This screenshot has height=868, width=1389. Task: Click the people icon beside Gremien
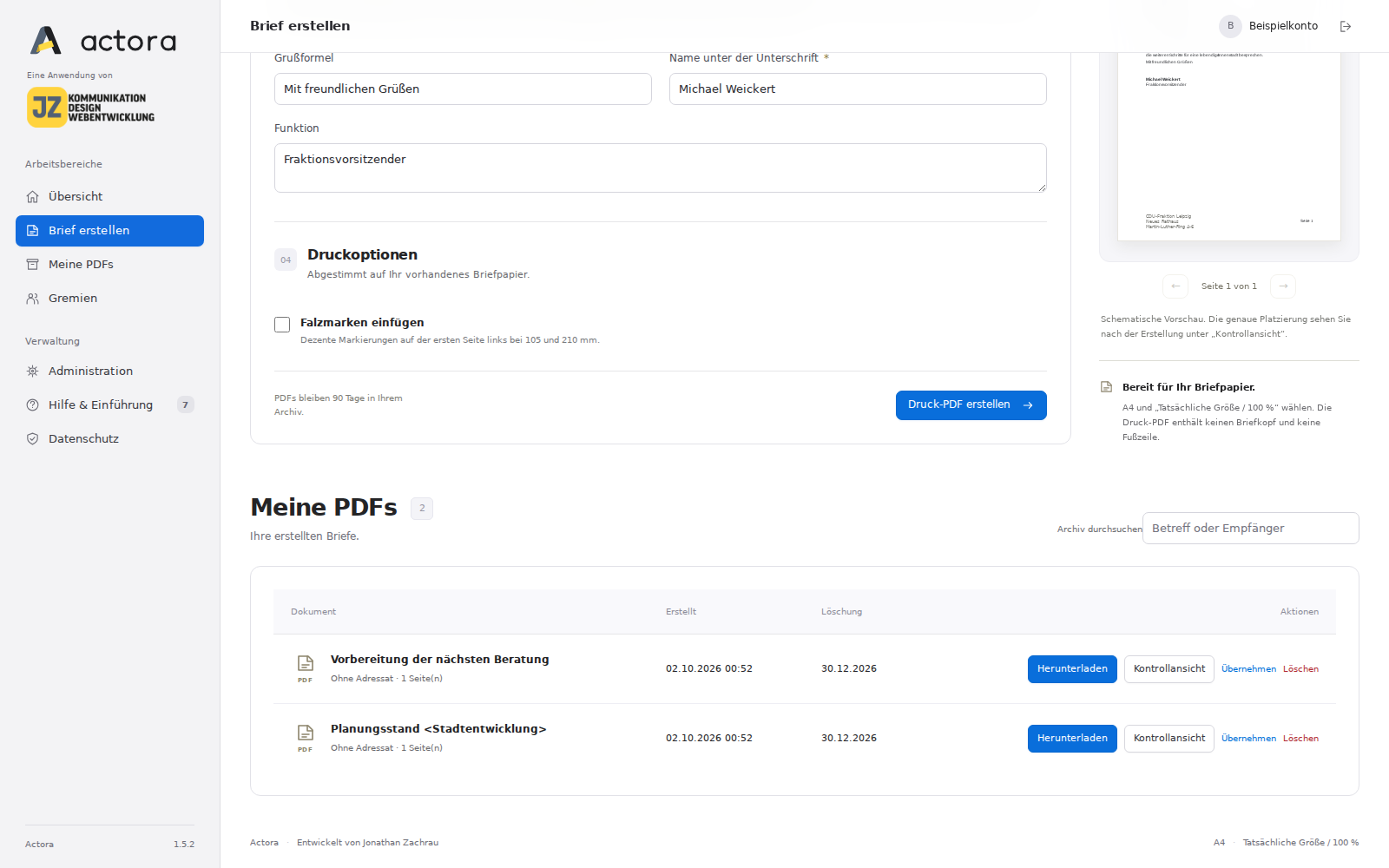click(x=33, y=299)
